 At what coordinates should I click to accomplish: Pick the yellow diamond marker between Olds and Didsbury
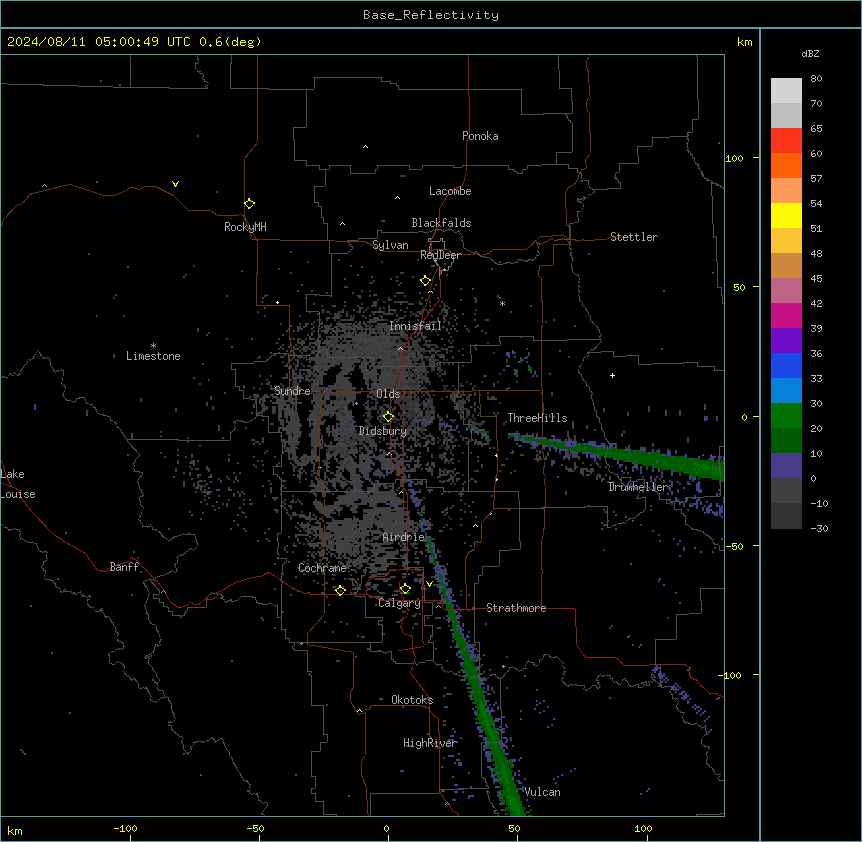388,417
